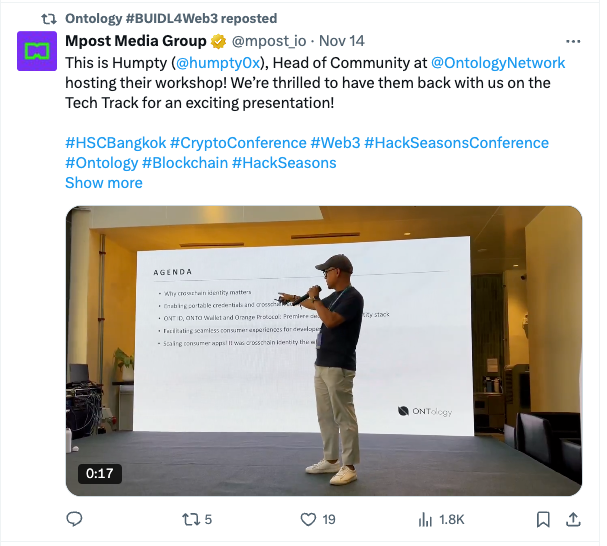This screenshot has height=546, width=607.
Task: Click the #Blockchain hashtag
Action: [186, 163]
